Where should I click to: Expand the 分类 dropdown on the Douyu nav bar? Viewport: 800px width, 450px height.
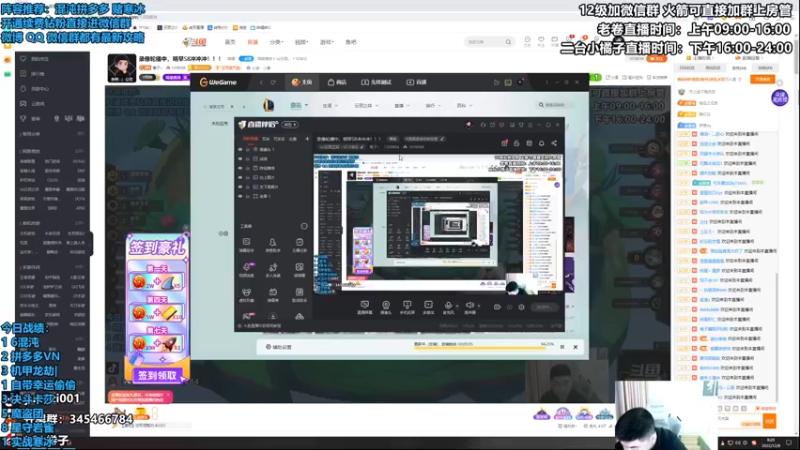pos(276,42)
